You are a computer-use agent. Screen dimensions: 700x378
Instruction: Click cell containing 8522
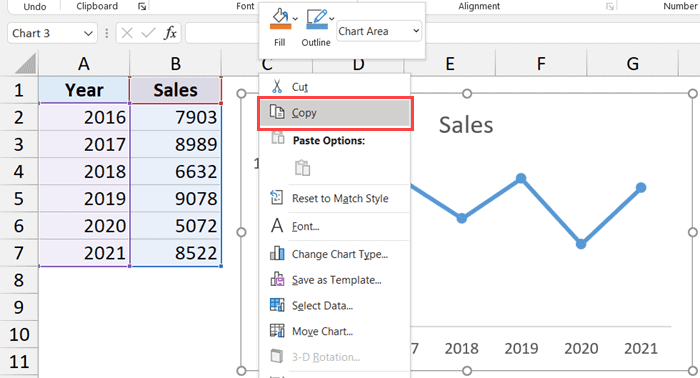click(x=175, y=253)
